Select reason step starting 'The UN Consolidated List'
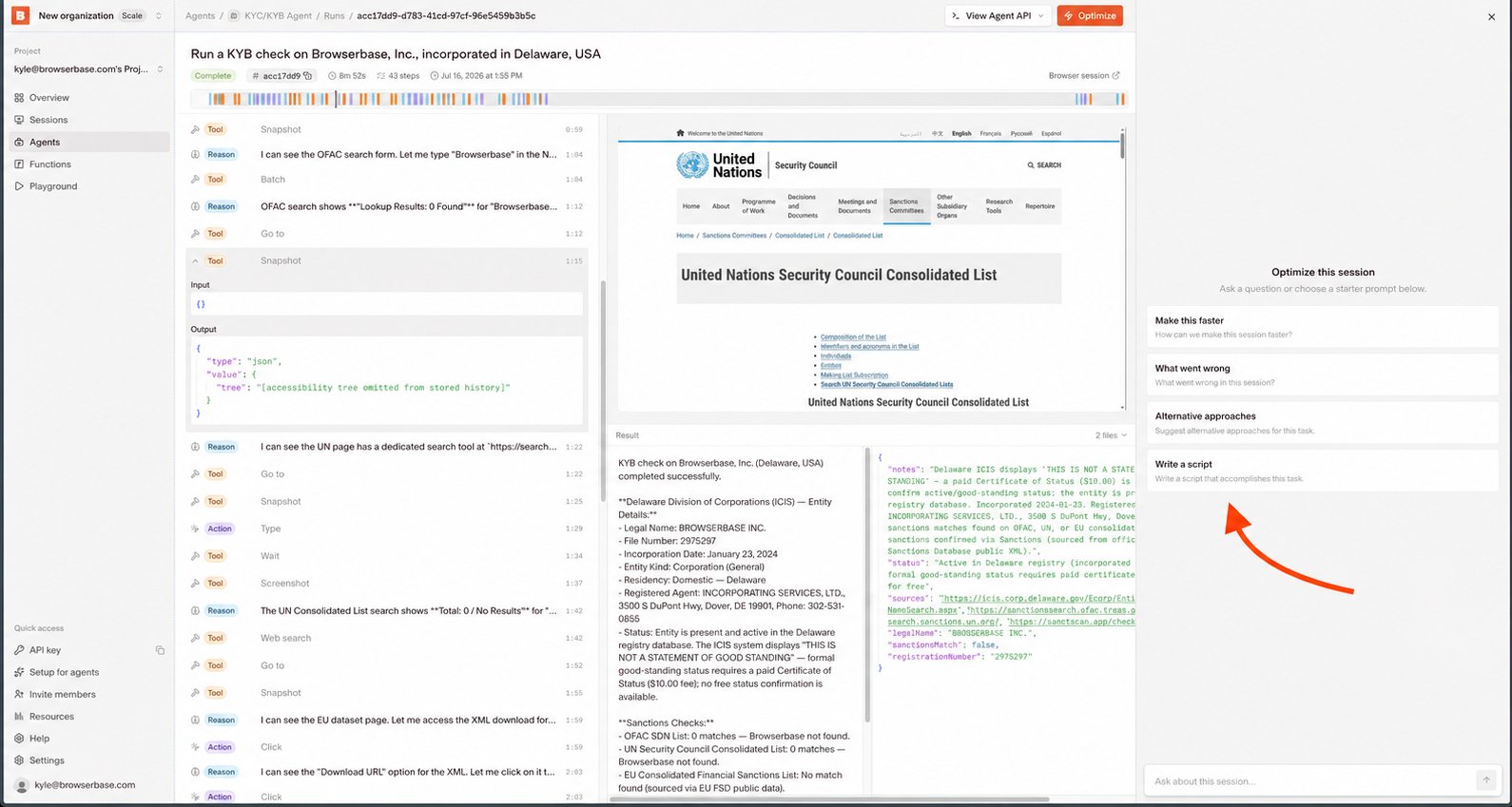The width and height of the screenshot is (1512, 807). click(x=387, y=611)
